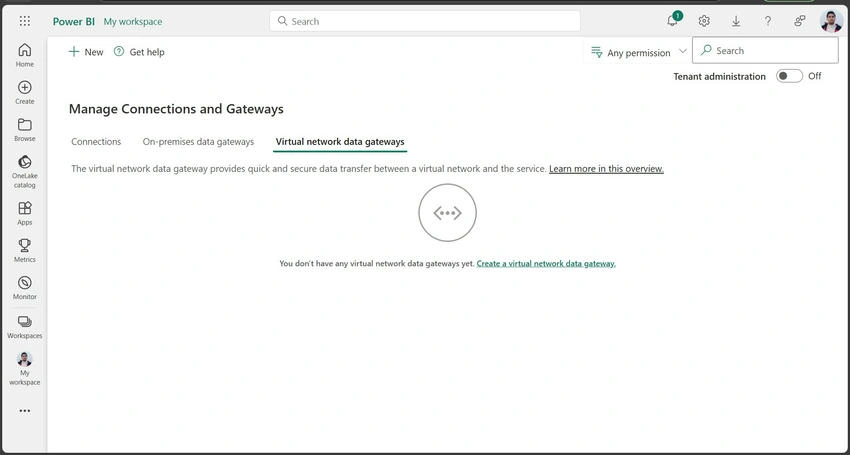This screenshot has width=850, height=455.
Task: Open settings gear icon
Action: (x=704, y=21)
